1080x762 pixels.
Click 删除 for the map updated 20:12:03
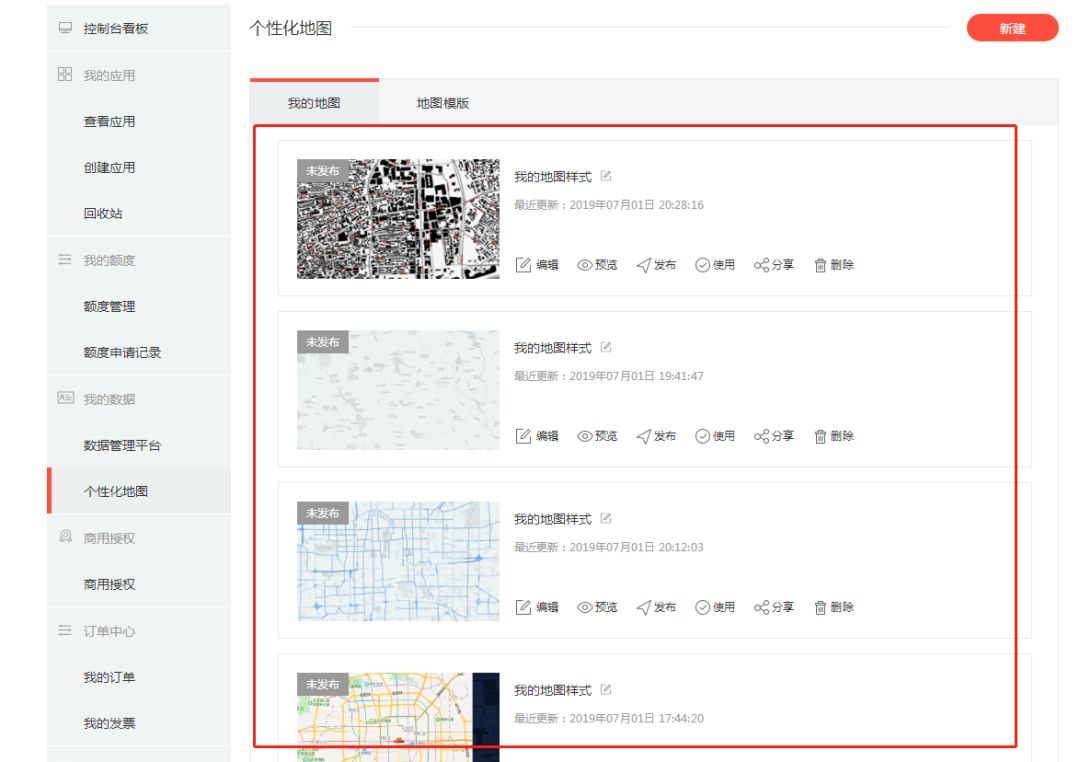834,607
